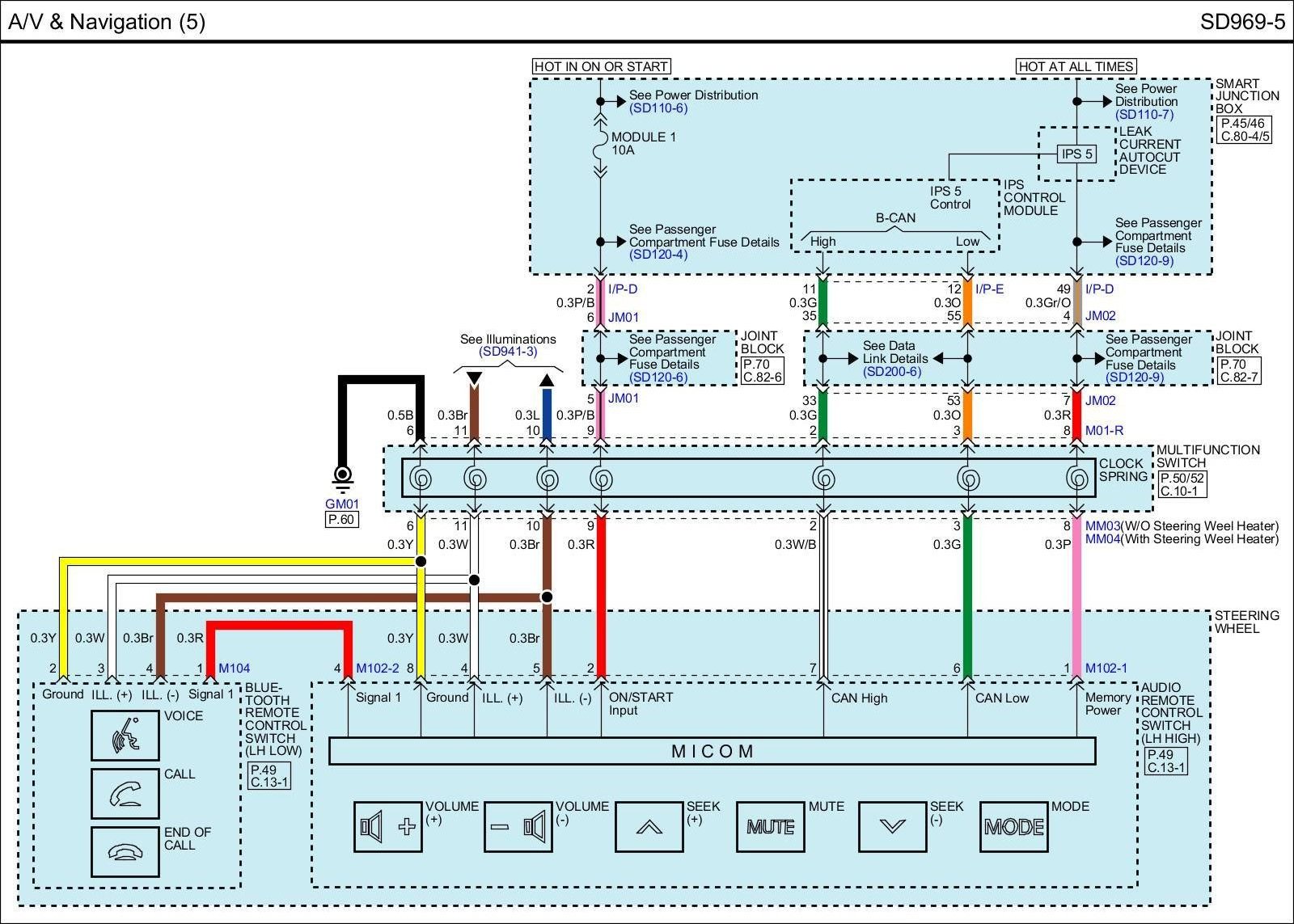Image resolution: width=1294 pixels, height=924 pixels.
Task: Open the SD120-4 fuse details link
Action: 658,255
